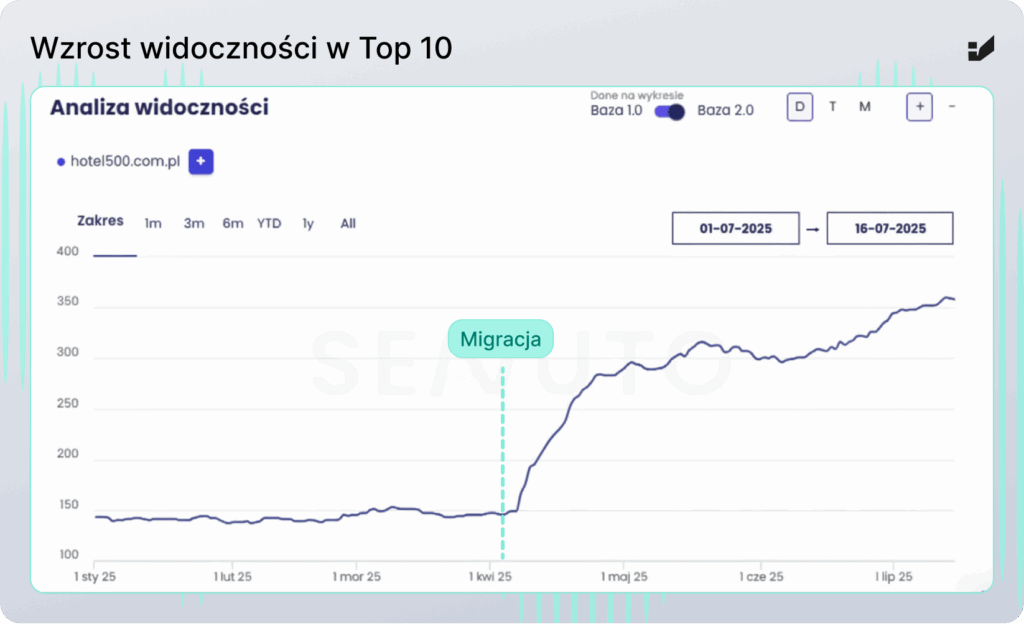Switch to the T weekly granularity option
The image size is (1024, 624).
(833, 107)
